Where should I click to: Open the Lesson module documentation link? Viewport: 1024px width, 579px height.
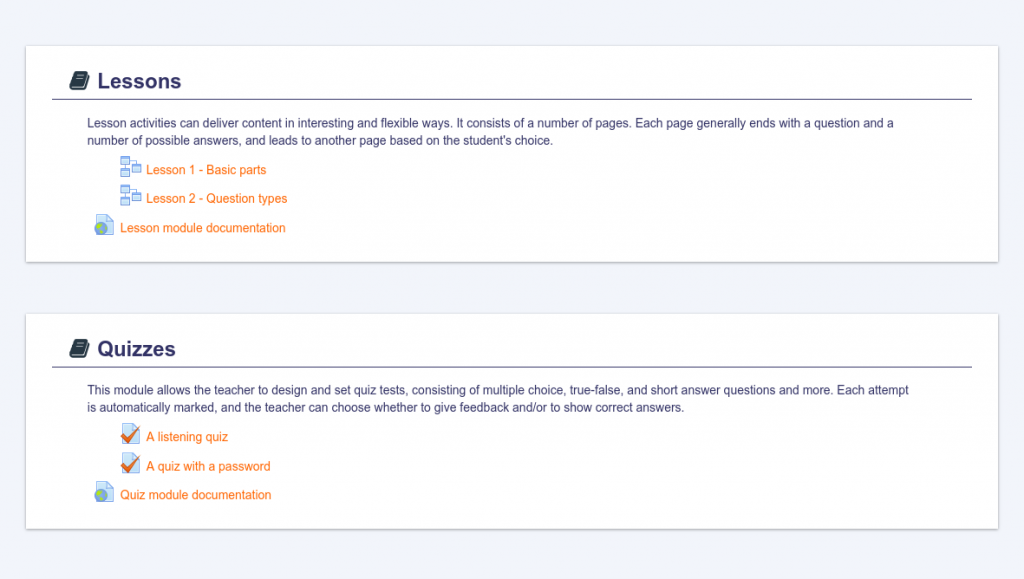coord(203,228)
